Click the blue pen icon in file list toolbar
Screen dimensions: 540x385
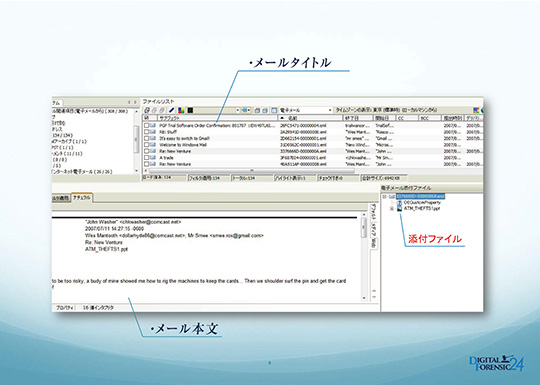pyautogui.click(x=172, y=110)
